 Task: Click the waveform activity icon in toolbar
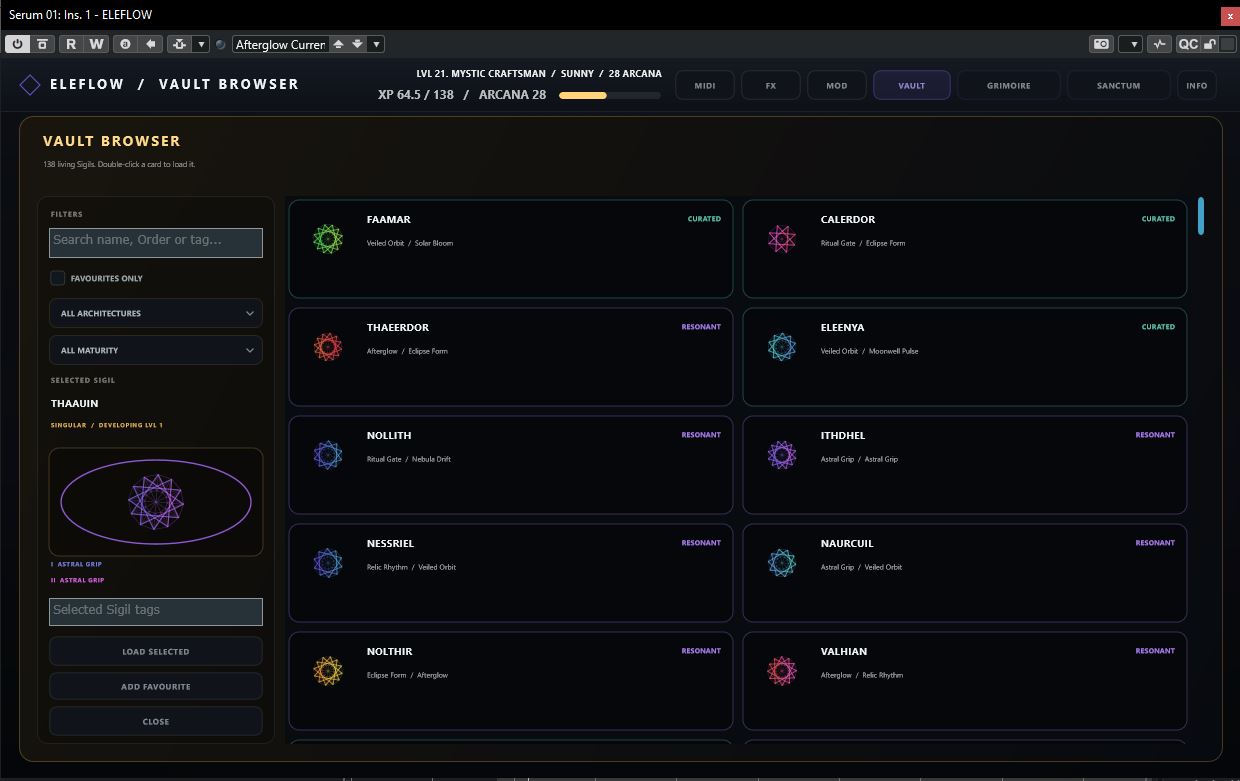coord(1159,44)
